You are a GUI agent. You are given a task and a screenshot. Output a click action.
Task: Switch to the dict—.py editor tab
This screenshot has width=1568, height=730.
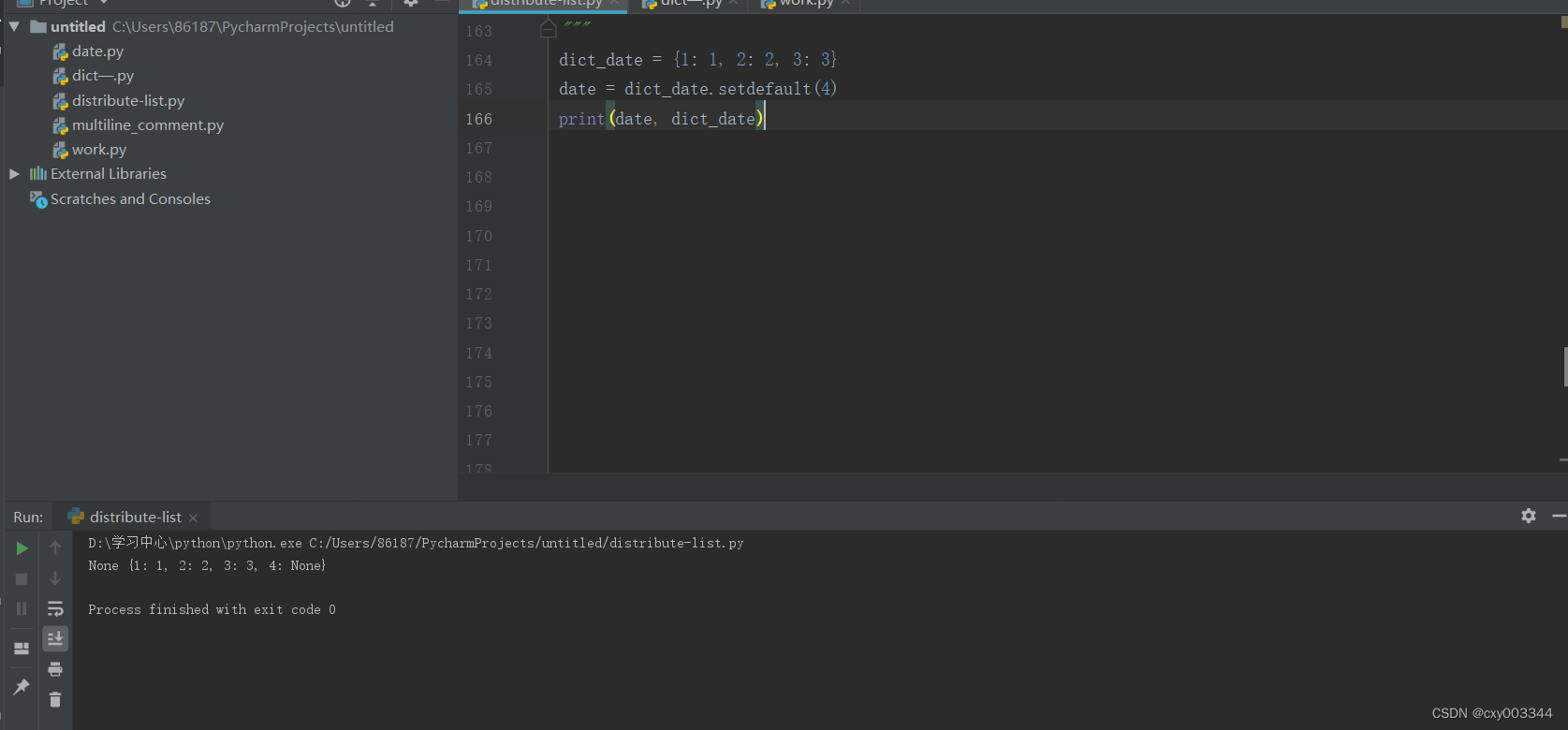(689, 4)
